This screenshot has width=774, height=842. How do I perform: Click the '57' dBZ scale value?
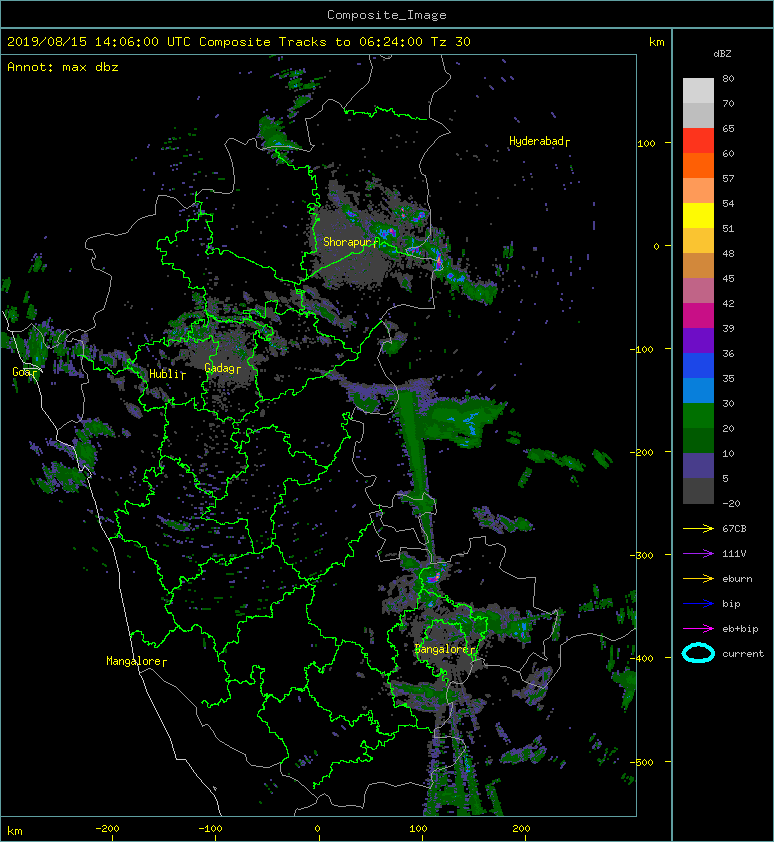click(728, 178)
